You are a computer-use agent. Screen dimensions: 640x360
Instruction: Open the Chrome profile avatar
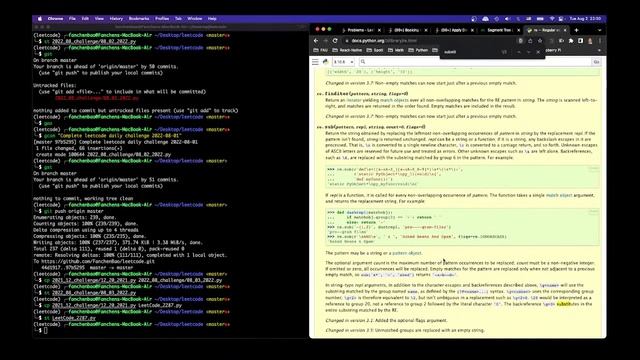click(x=590, y=41)
